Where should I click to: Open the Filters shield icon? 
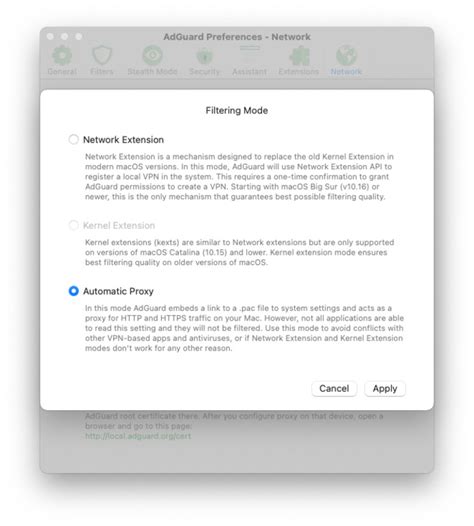click(x=102, y=55)
